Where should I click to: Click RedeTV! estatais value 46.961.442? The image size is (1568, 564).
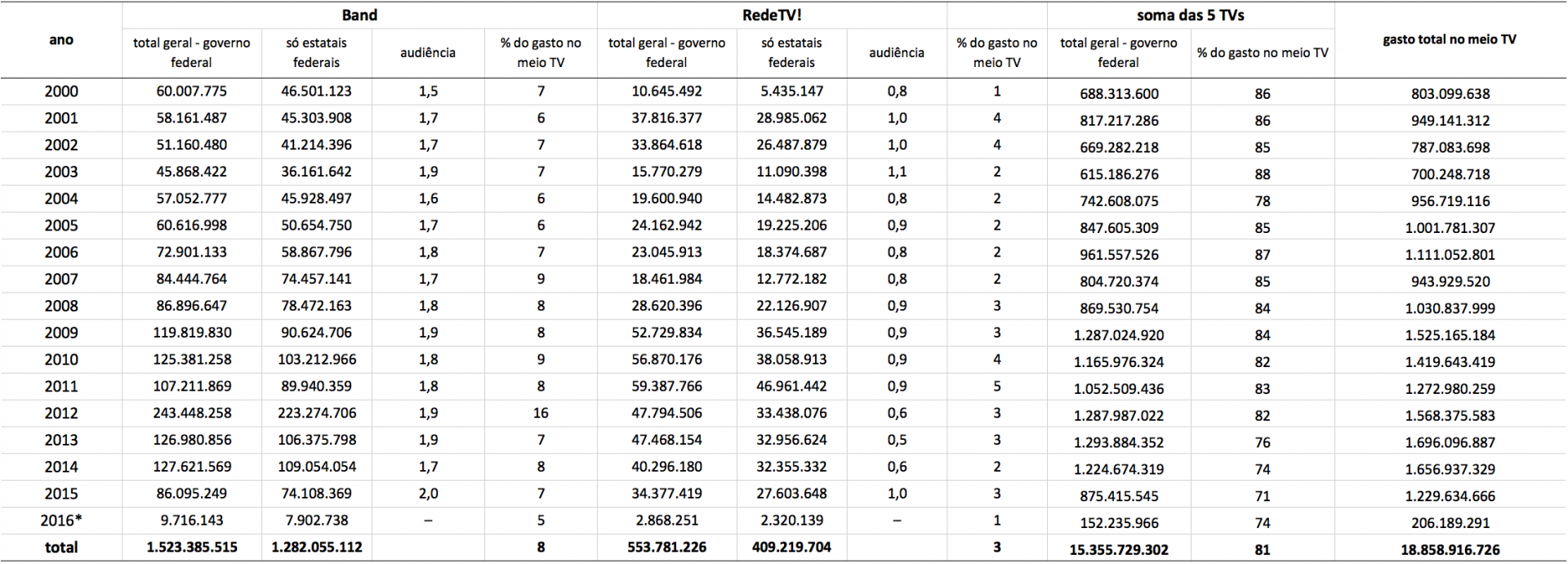tap(791, 386)
